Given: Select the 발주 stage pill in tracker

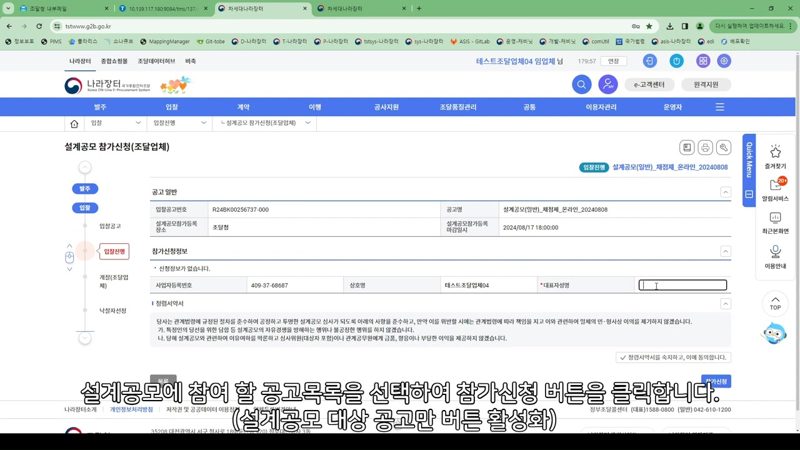Looking at the screenshot, I should point(85,189).
